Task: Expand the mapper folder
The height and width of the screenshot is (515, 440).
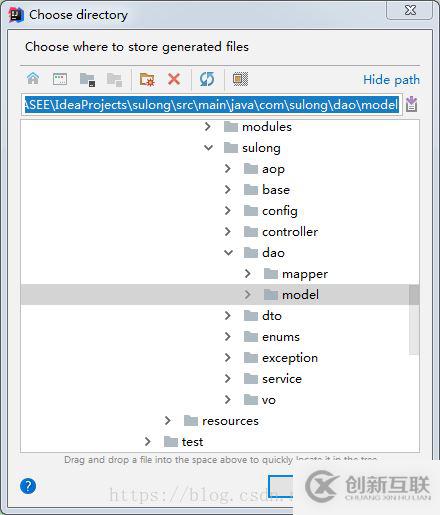Action: tap(248, 274)
